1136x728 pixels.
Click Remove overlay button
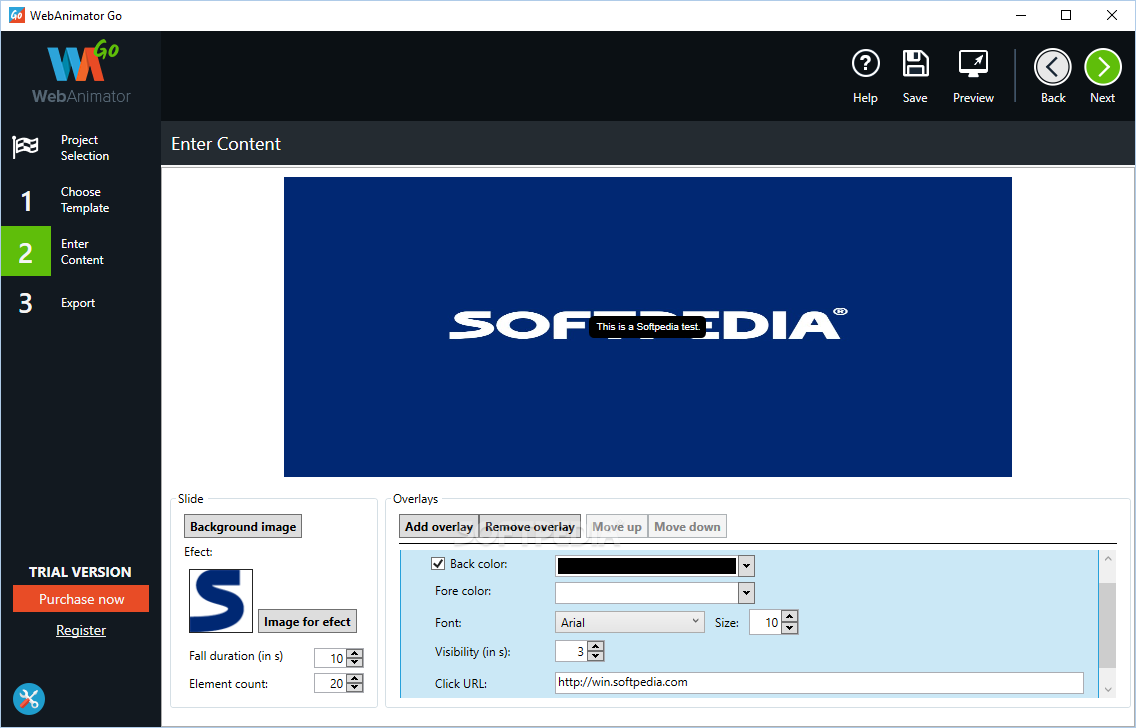(530, 527)
